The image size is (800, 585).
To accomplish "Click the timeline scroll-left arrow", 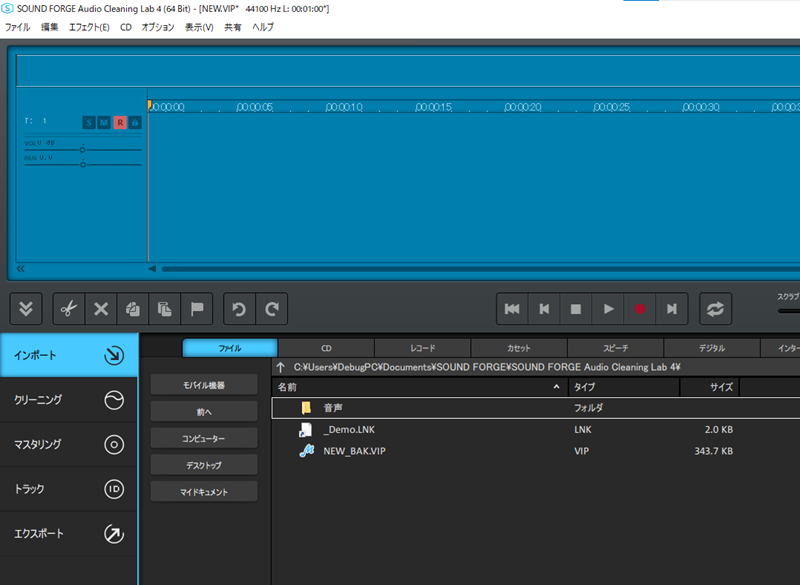I will click(152, 269).
